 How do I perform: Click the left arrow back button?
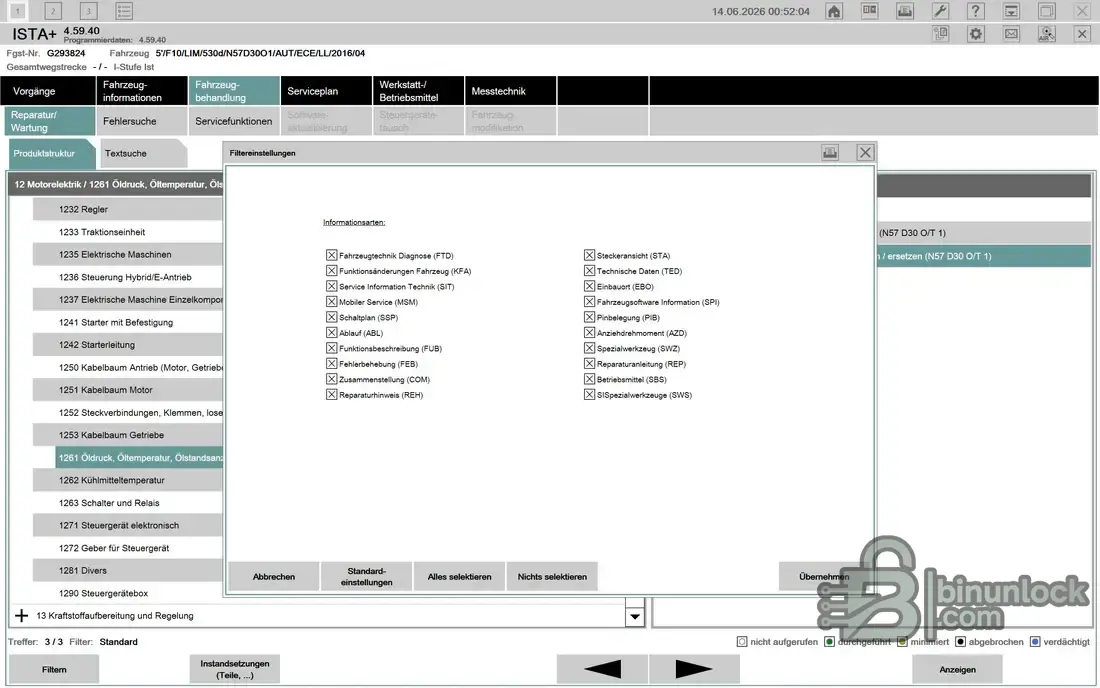(x=602, y=669)
